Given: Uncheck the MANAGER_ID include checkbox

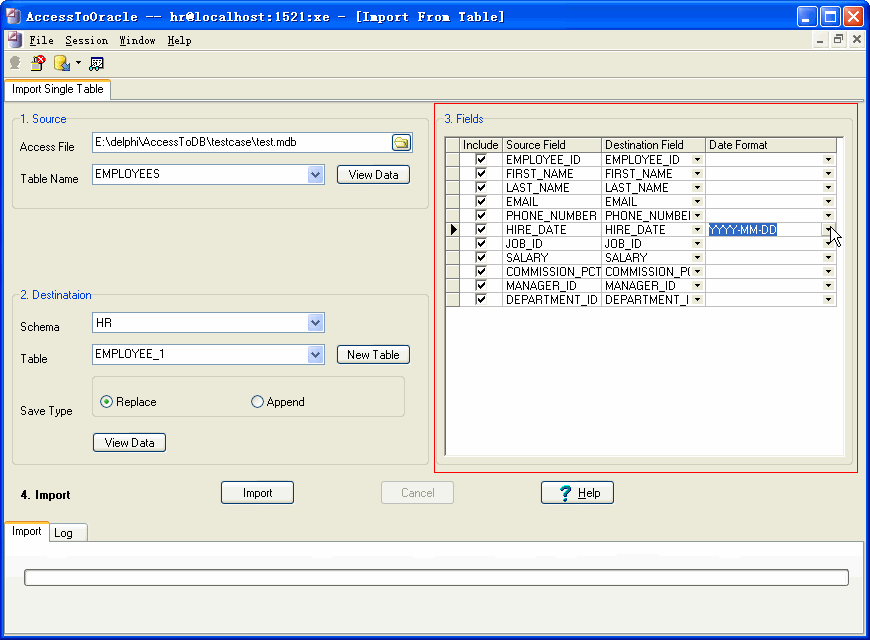Looking at the screenshot, I should [x=481, y=285].
